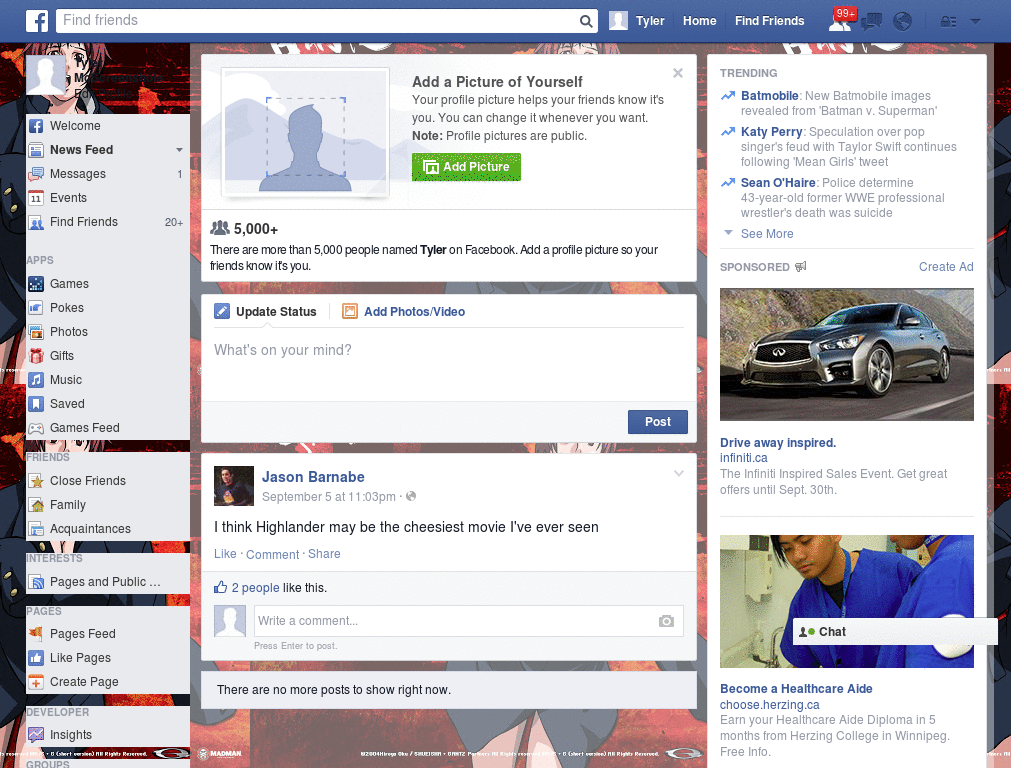Click the Welcome sidebar icon

36,126
